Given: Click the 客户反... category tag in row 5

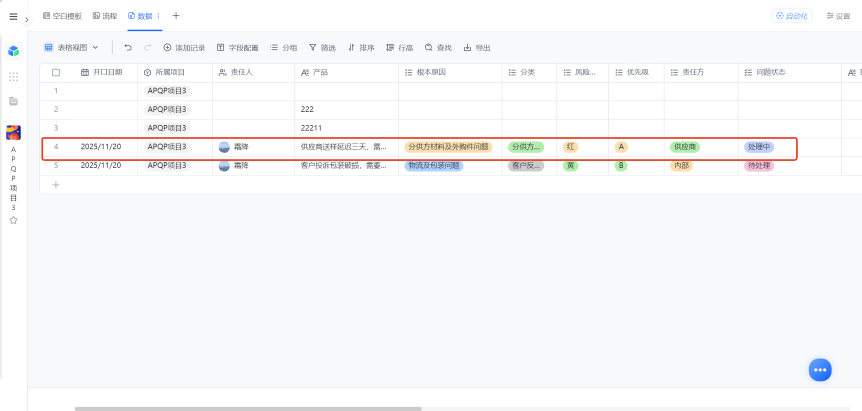Looking at the screenshot, I should 526,165.
